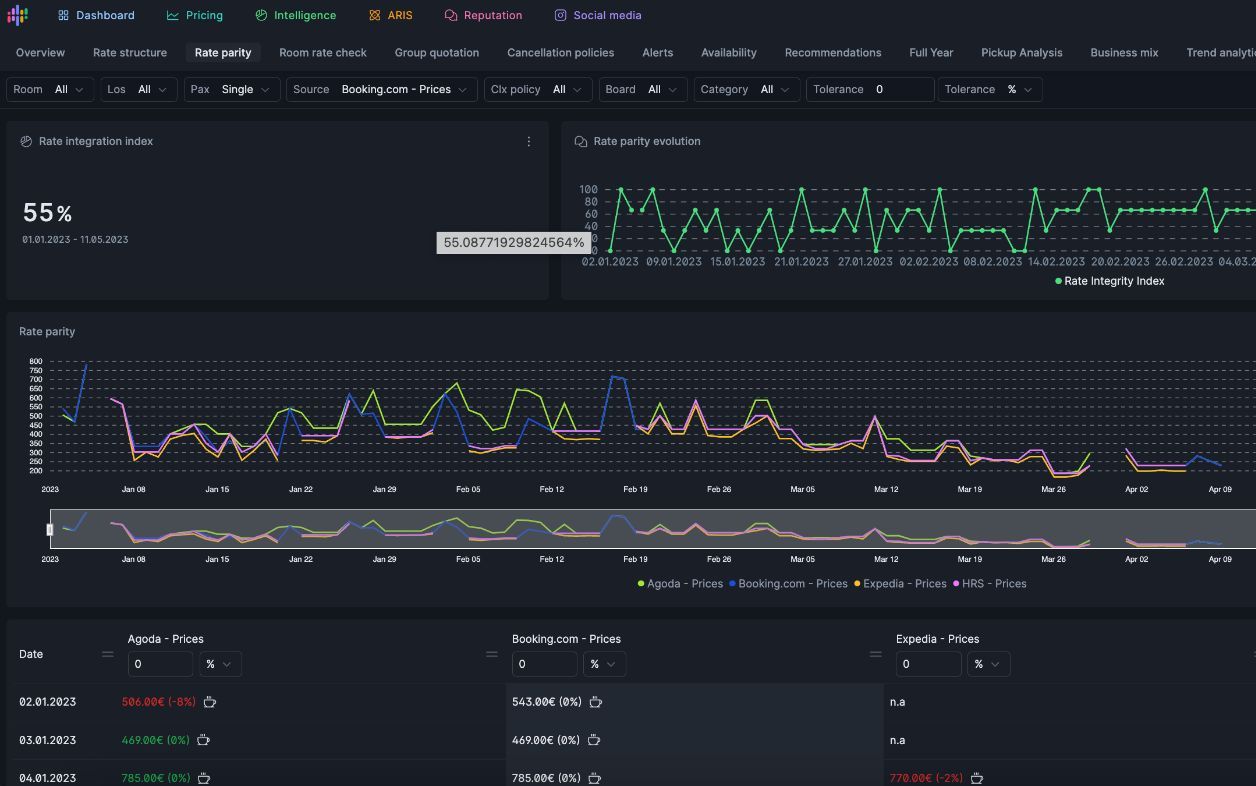The height and width of the screenshot is (786, 1256).
Task: Click the app logo icon
Action: (17, 16)
